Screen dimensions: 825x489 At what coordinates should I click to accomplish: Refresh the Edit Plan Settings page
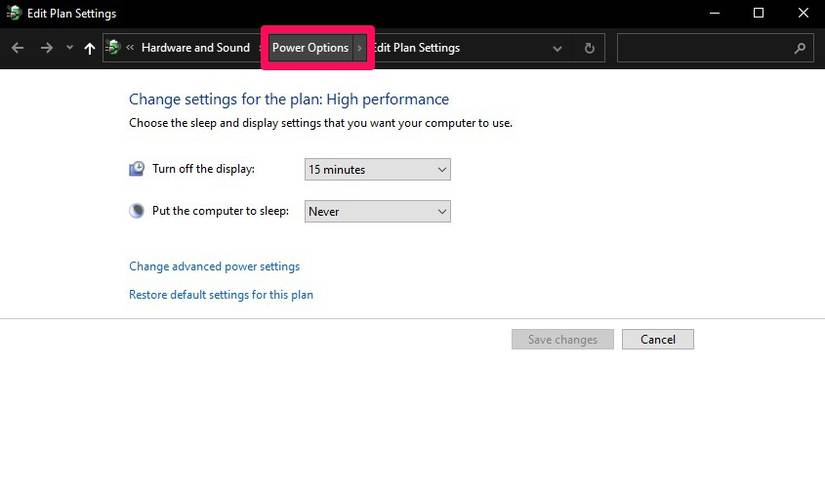589,48
